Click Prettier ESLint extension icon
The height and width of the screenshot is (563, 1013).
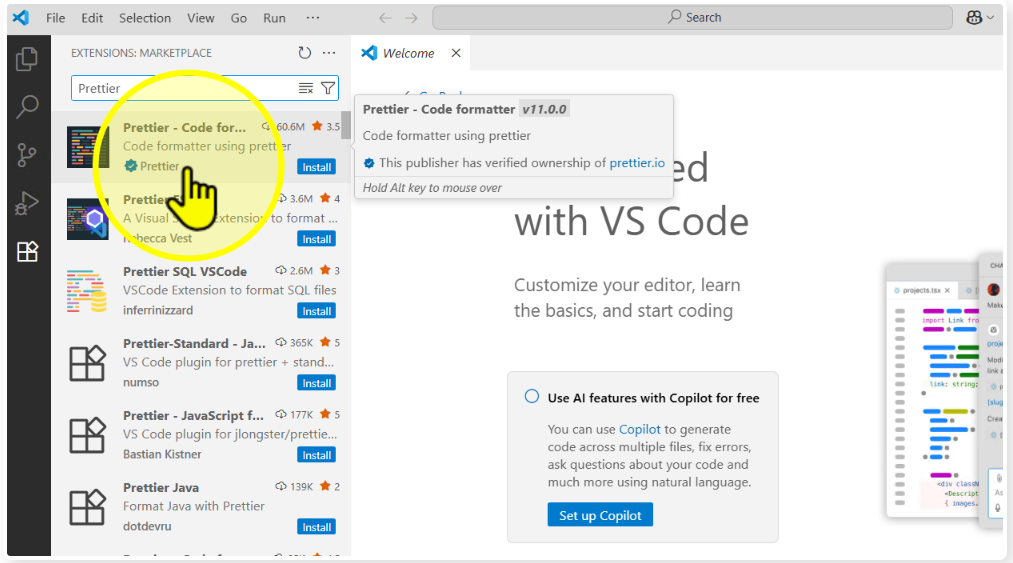click(x=87, y=219)
